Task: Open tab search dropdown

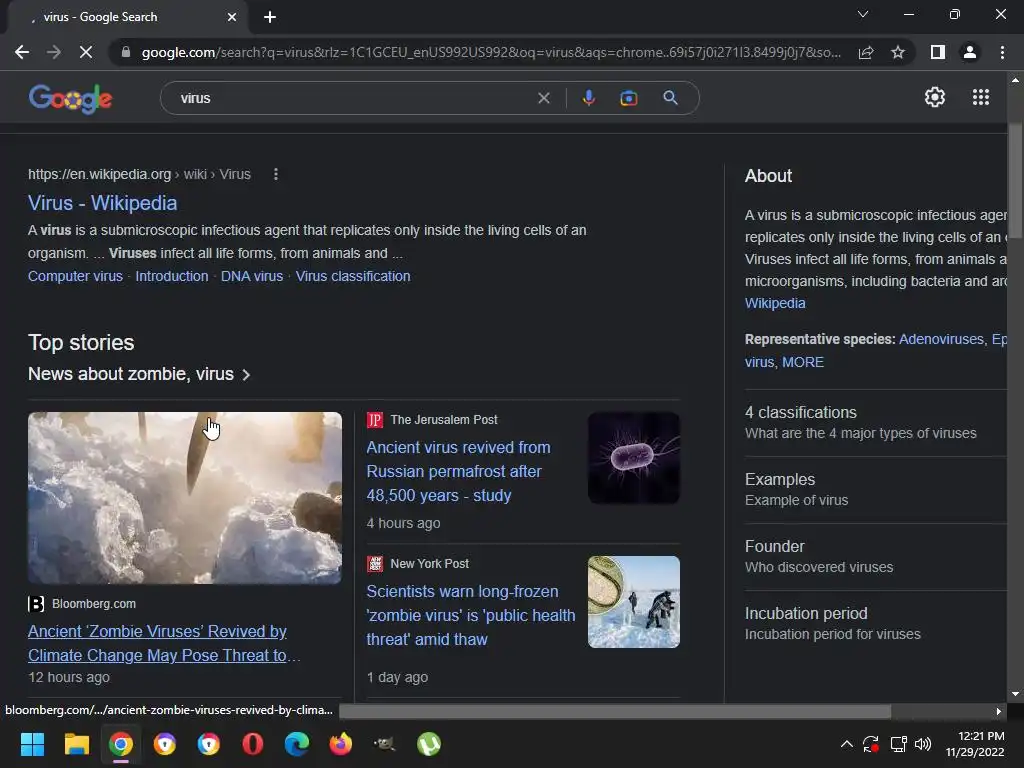Action: 863,14
